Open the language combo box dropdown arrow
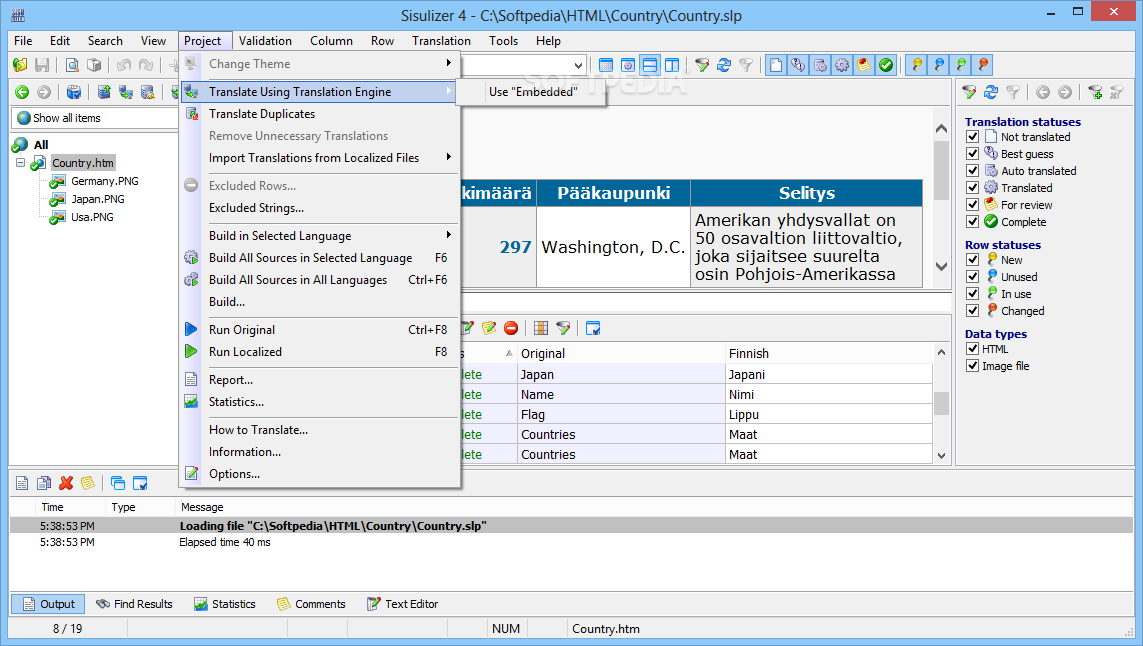 [578, 65]
